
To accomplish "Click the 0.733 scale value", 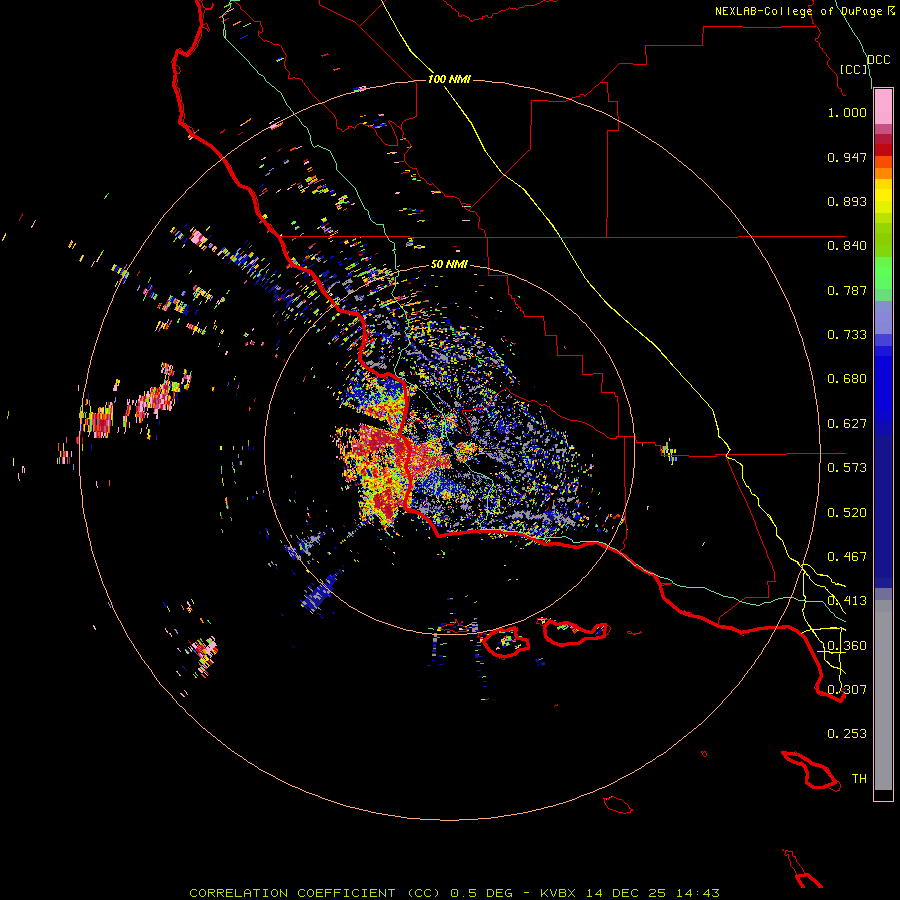I will (847, 335).
